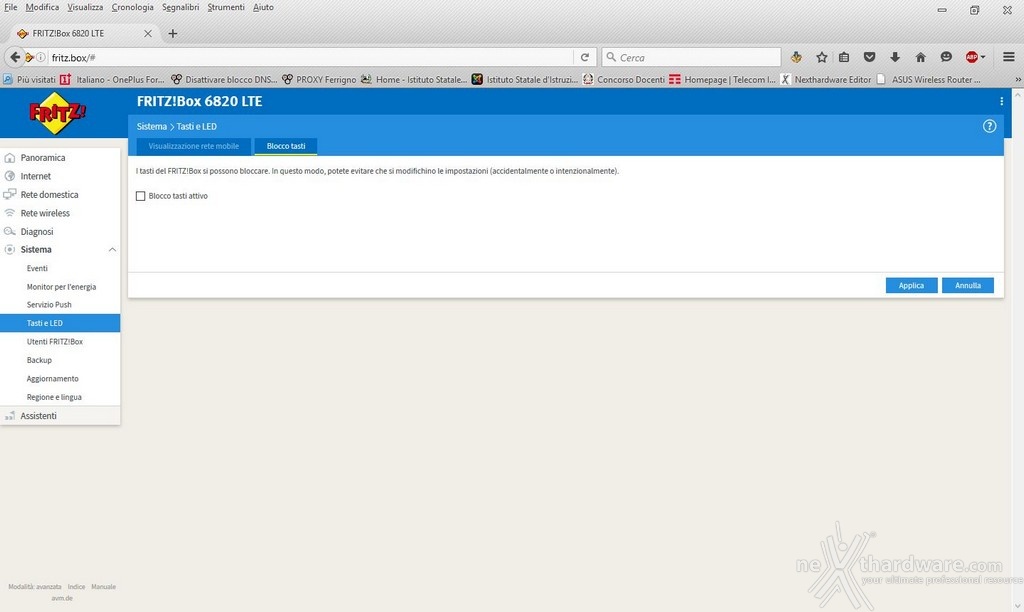Image resolution: width=1024 pixels, height=612 pixels.
Task: Click the Rete wireless wifi icon
Action: point(10,213)
